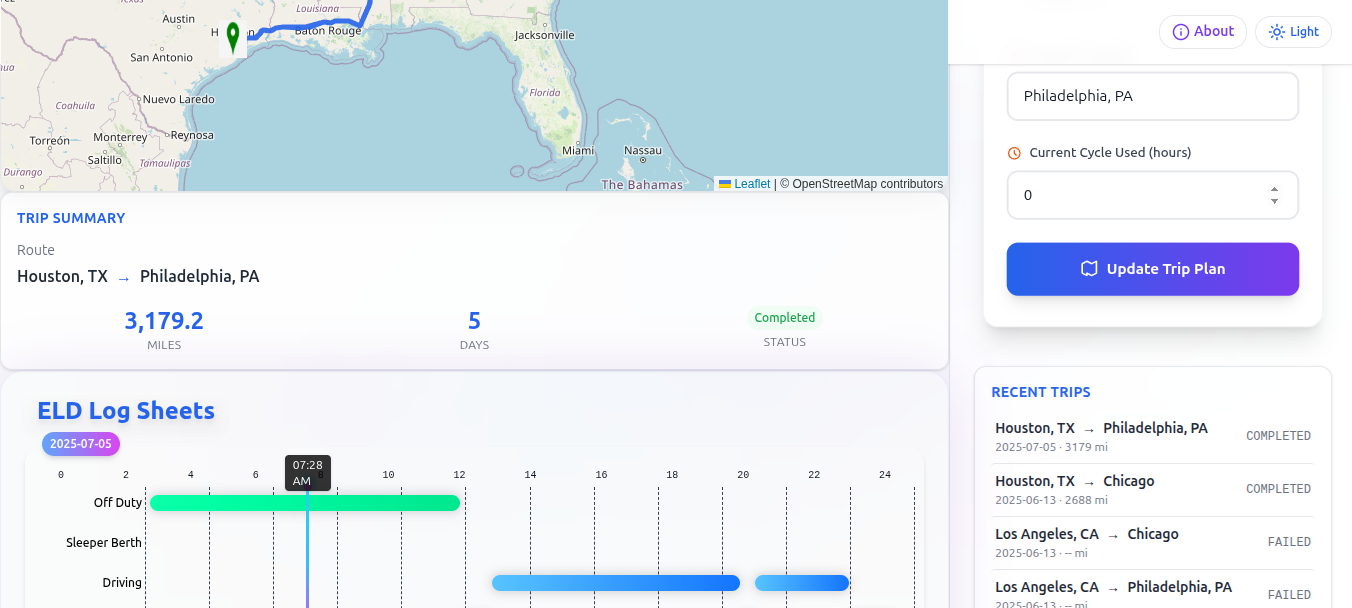Click Miami on the map
The width and height of the screenshot is (1352, 608).
tap(578, 151)
